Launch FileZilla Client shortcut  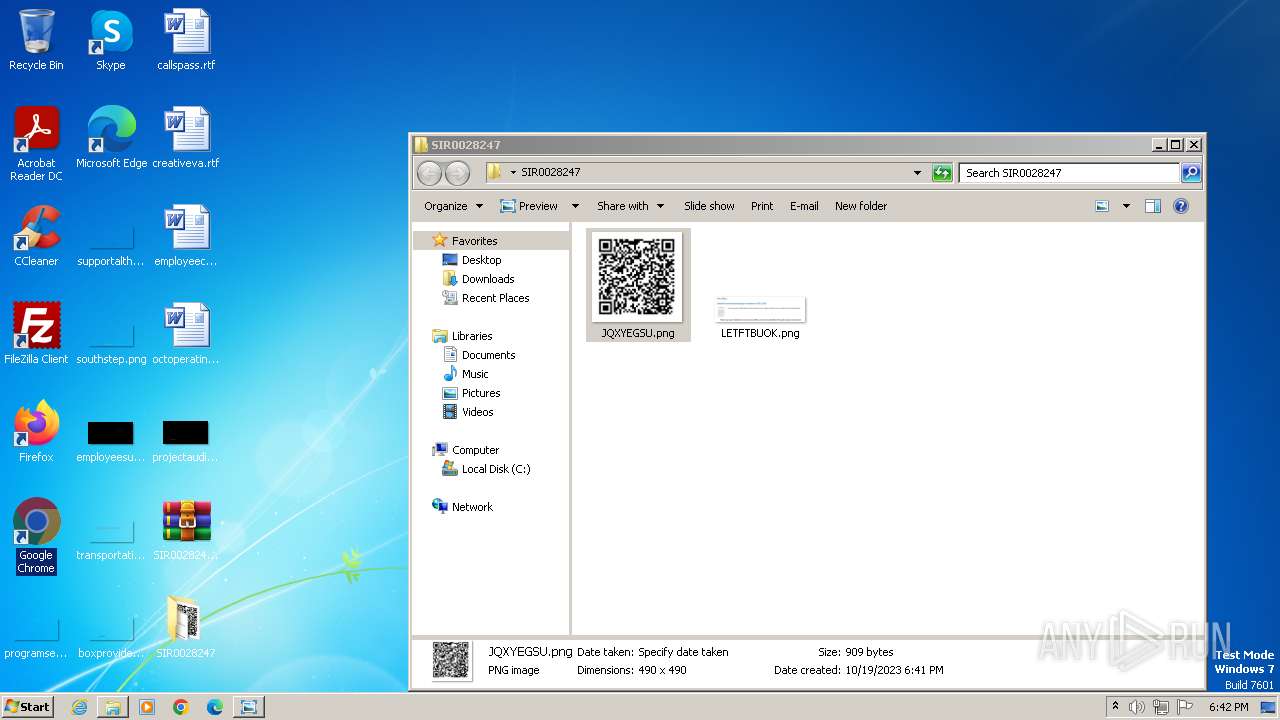point(36,333)
